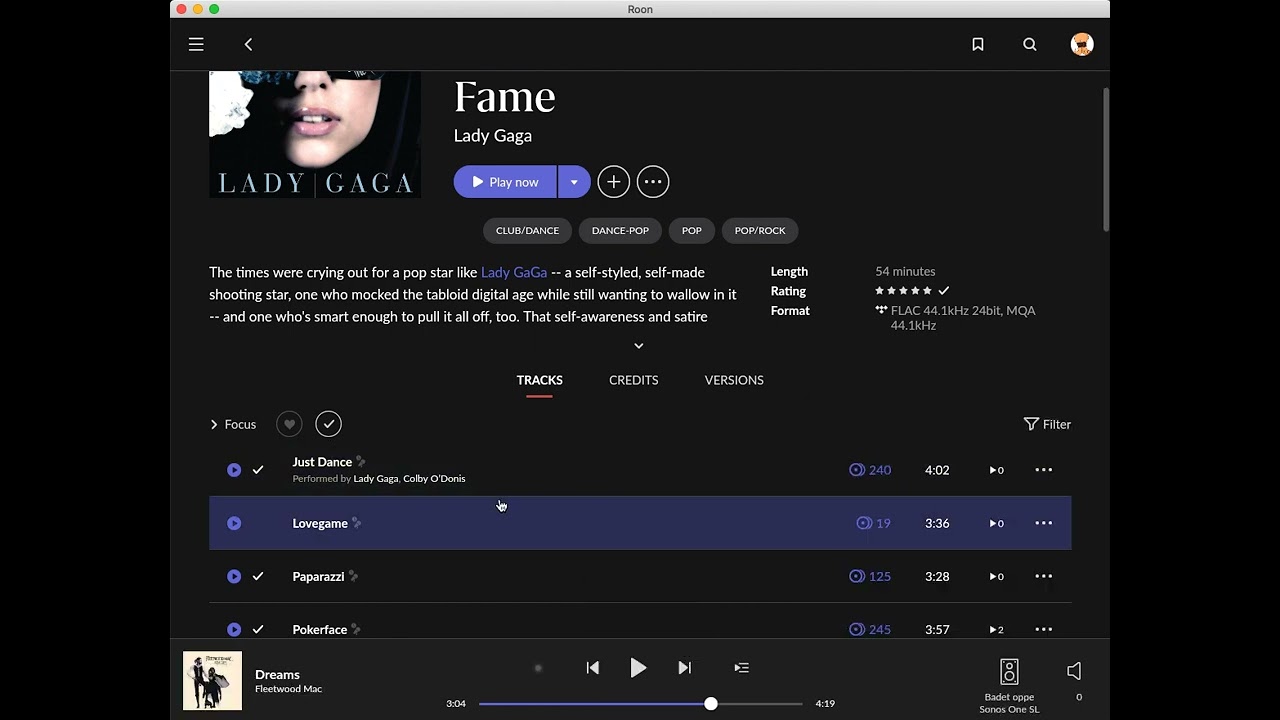Open Colby O'Donis performer link

point(434,479)
